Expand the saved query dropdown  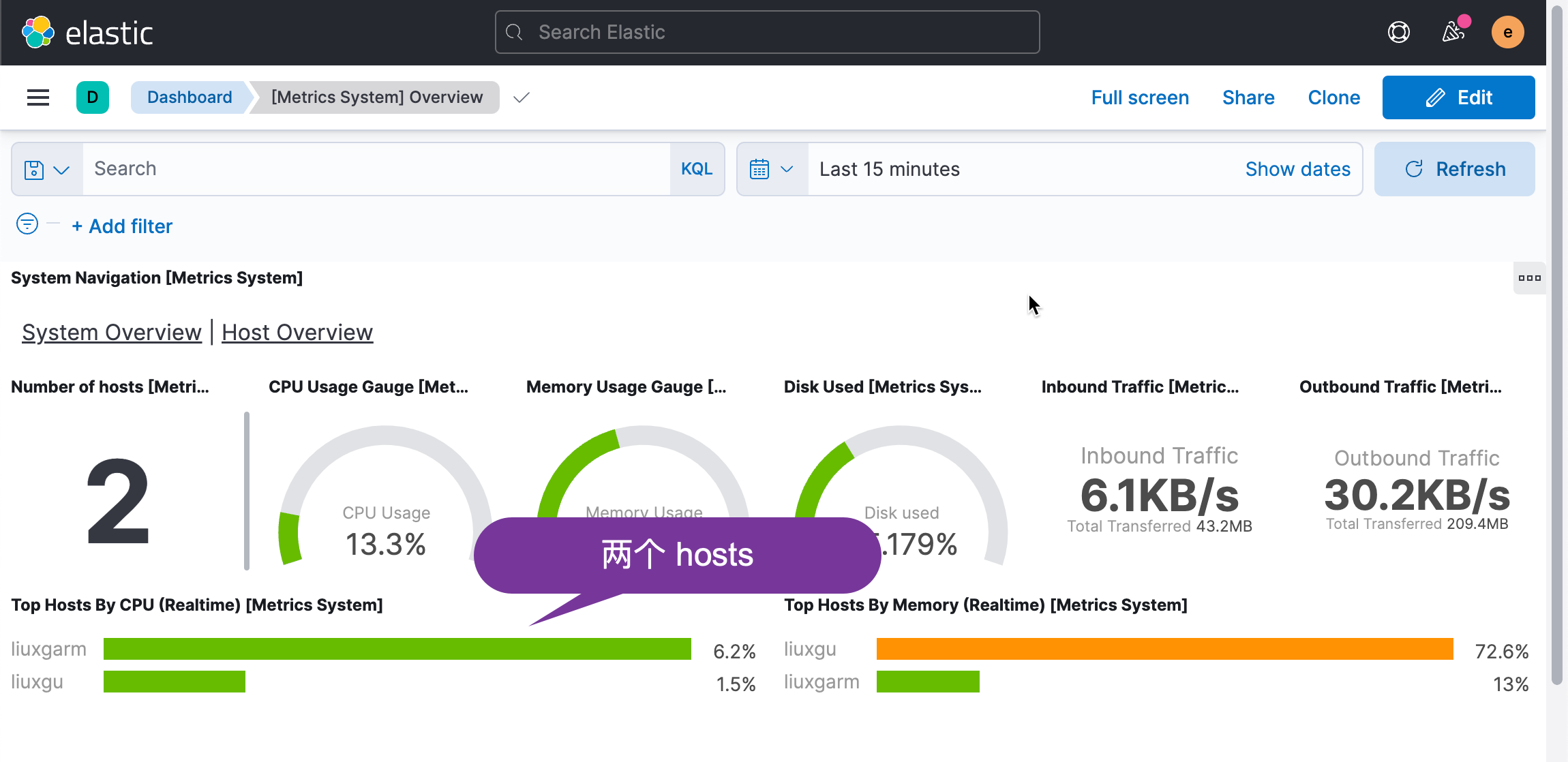coord(47,169)
